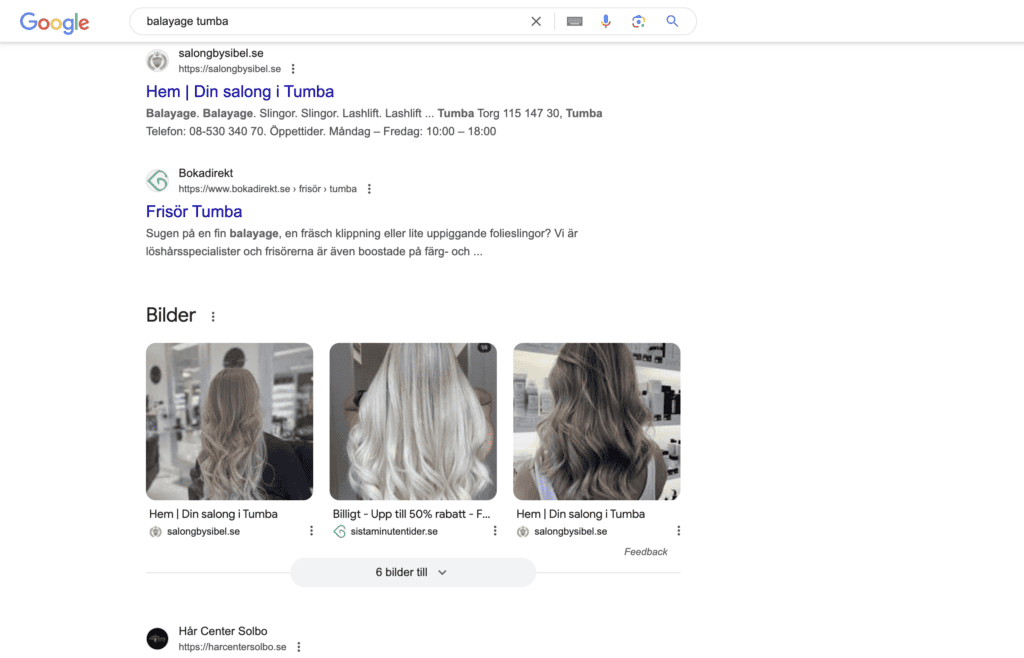This screenshot has height=658, width=1024.
Task: Open options for Hår Center Solbo result
Action: pyautogui.click(x=298, y=647)
